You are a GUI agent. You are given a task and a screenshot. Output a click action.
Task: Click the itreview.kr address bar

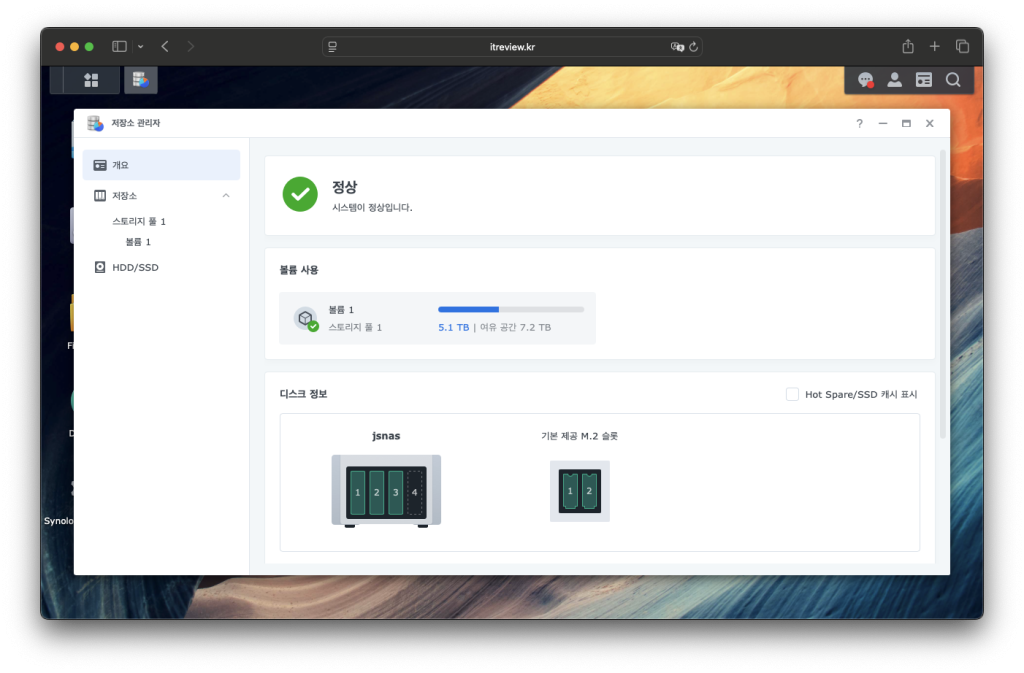coord(511,46)
